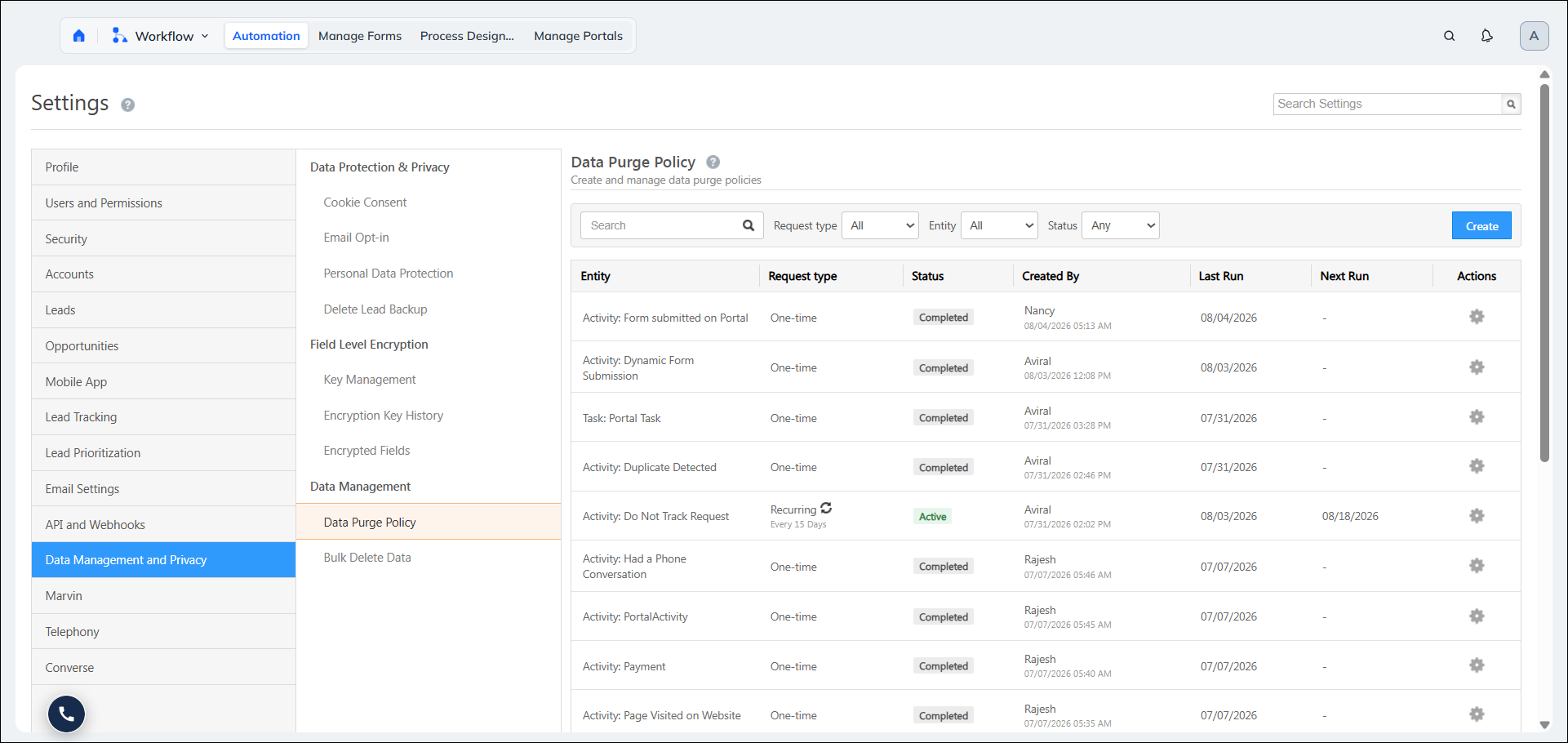The width and height of the screenshot is (1568, 743).
Task: Open Personal Data Protection link
Action: [x=388, y=274]
